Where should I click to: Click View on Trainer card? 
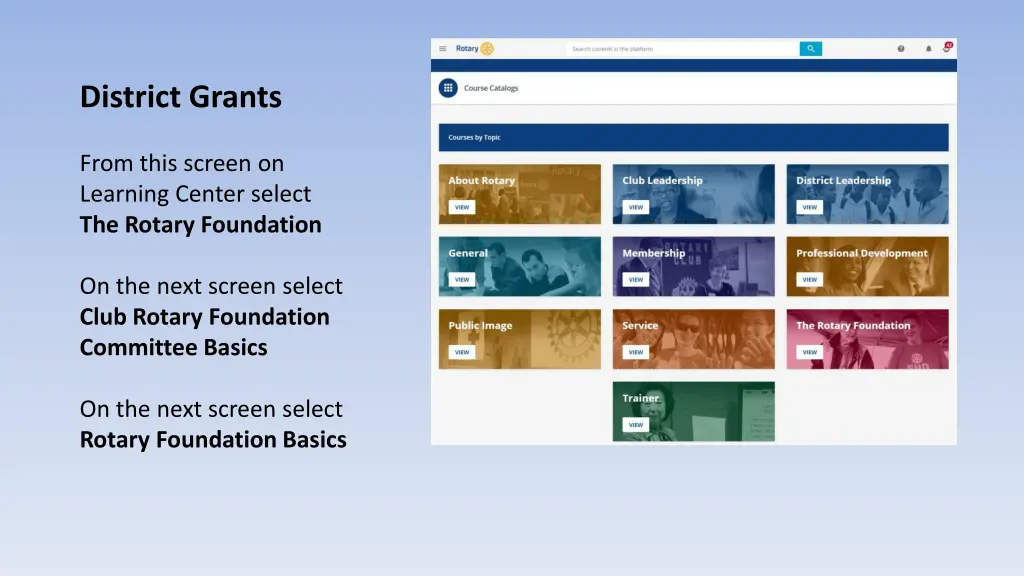point(635,424)
